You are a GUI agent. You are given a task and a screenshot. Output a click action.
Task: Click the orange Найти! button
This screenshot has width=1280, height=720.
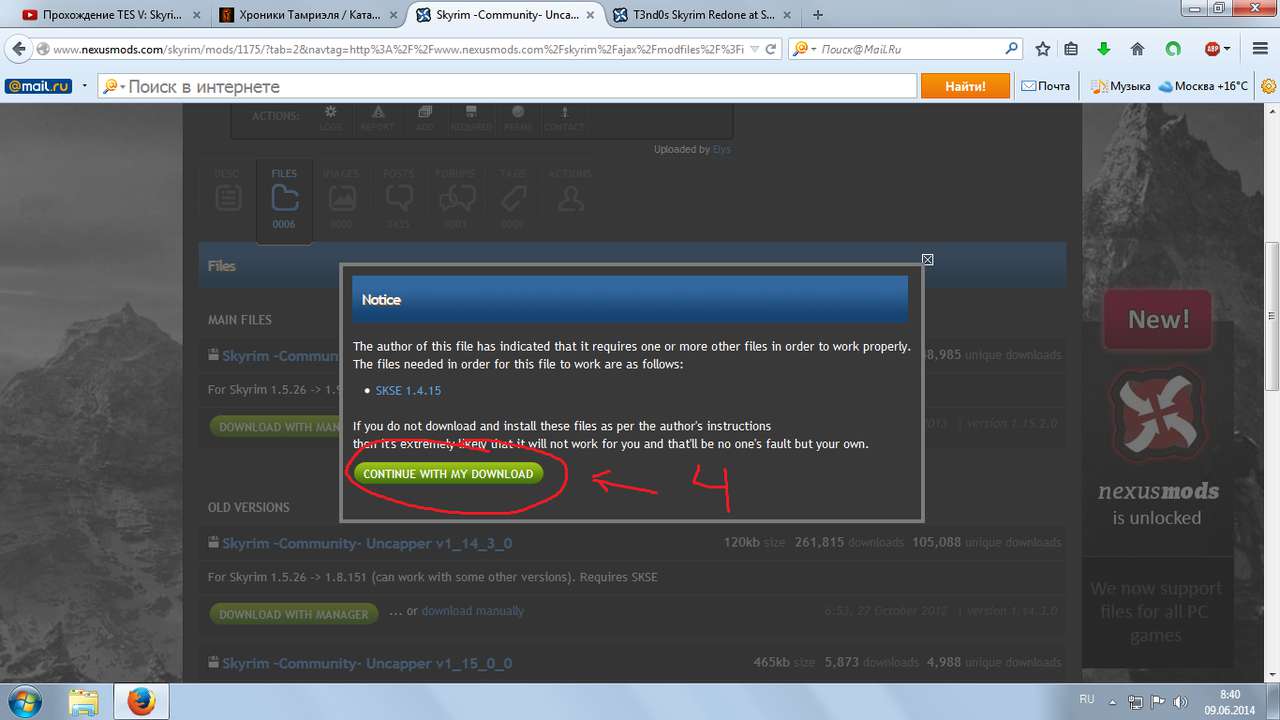click(965, 86)
